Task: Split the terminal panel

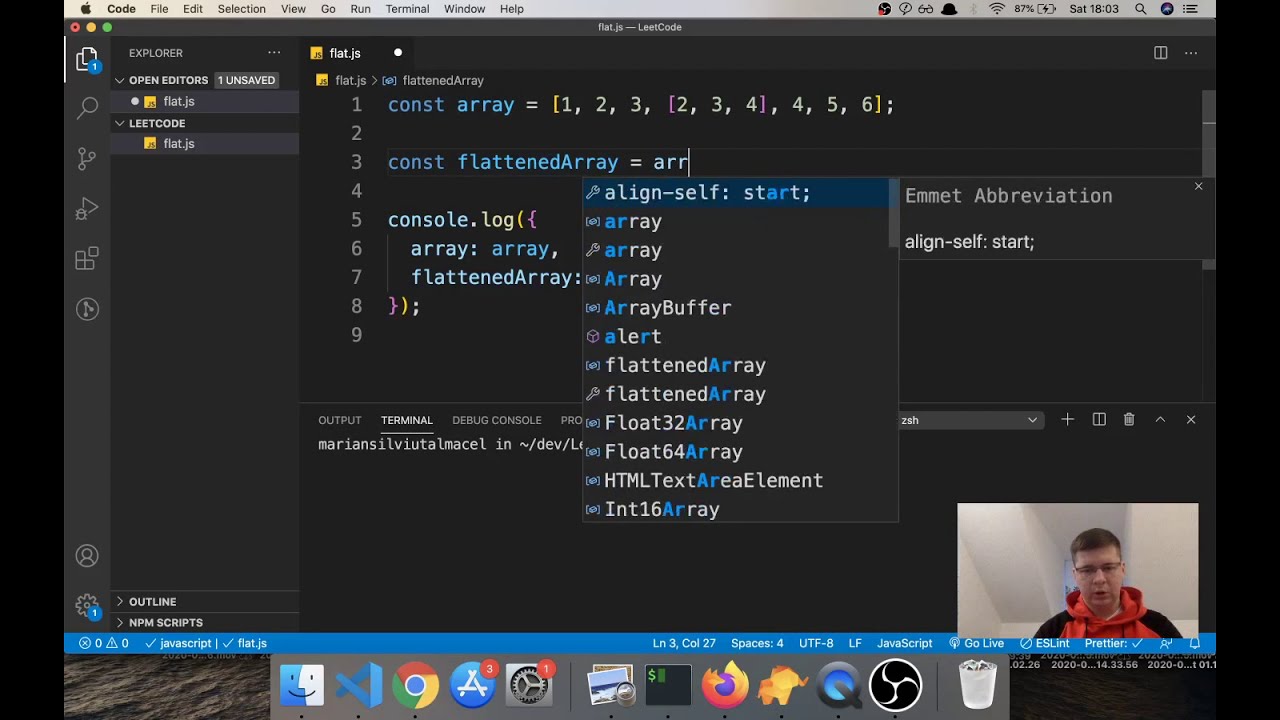Action: click(1099, 420)
